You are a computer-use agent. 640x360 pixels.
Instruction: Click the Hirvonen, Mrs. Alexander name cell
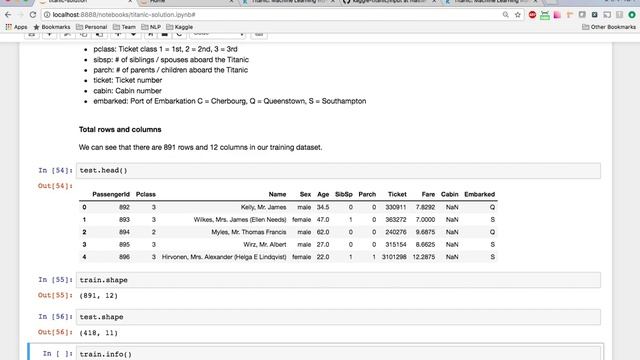[x=224, y=257]
